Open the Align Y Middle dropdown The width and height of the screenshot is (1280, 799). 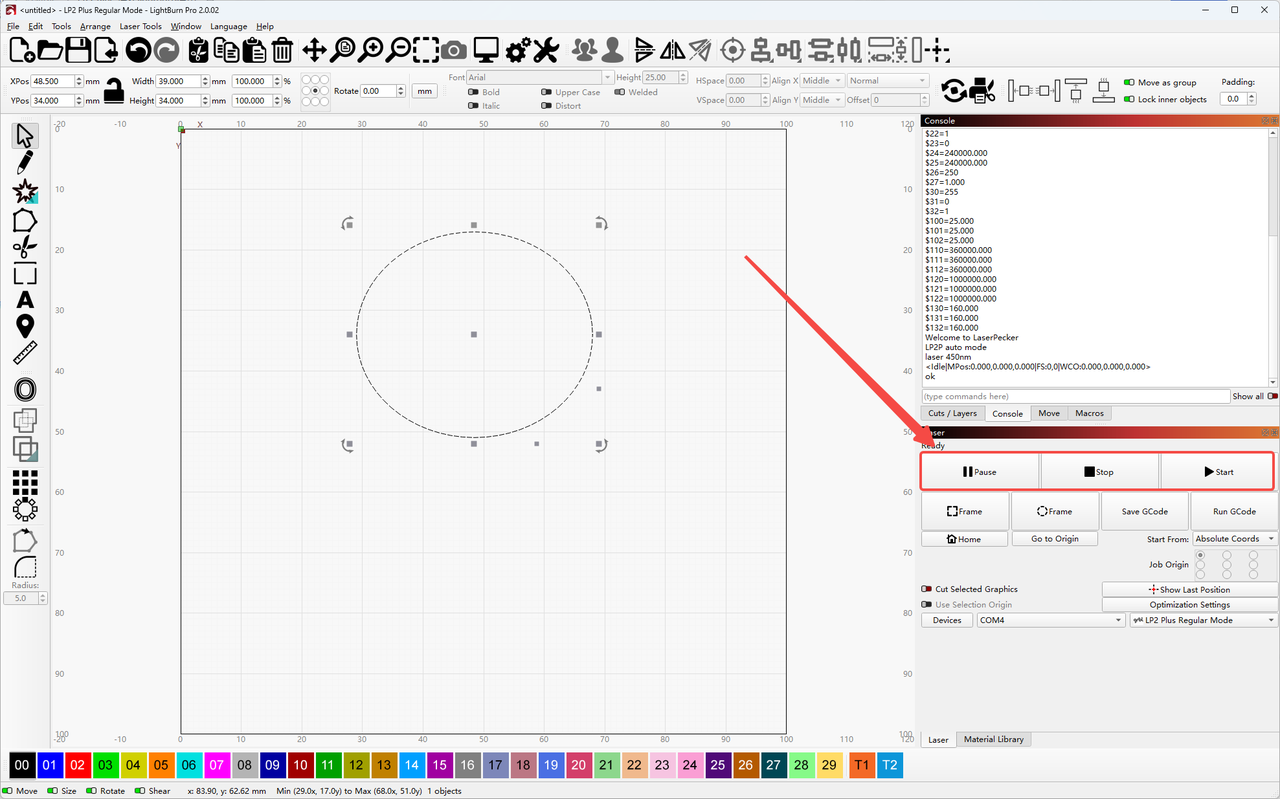(822, 100)
